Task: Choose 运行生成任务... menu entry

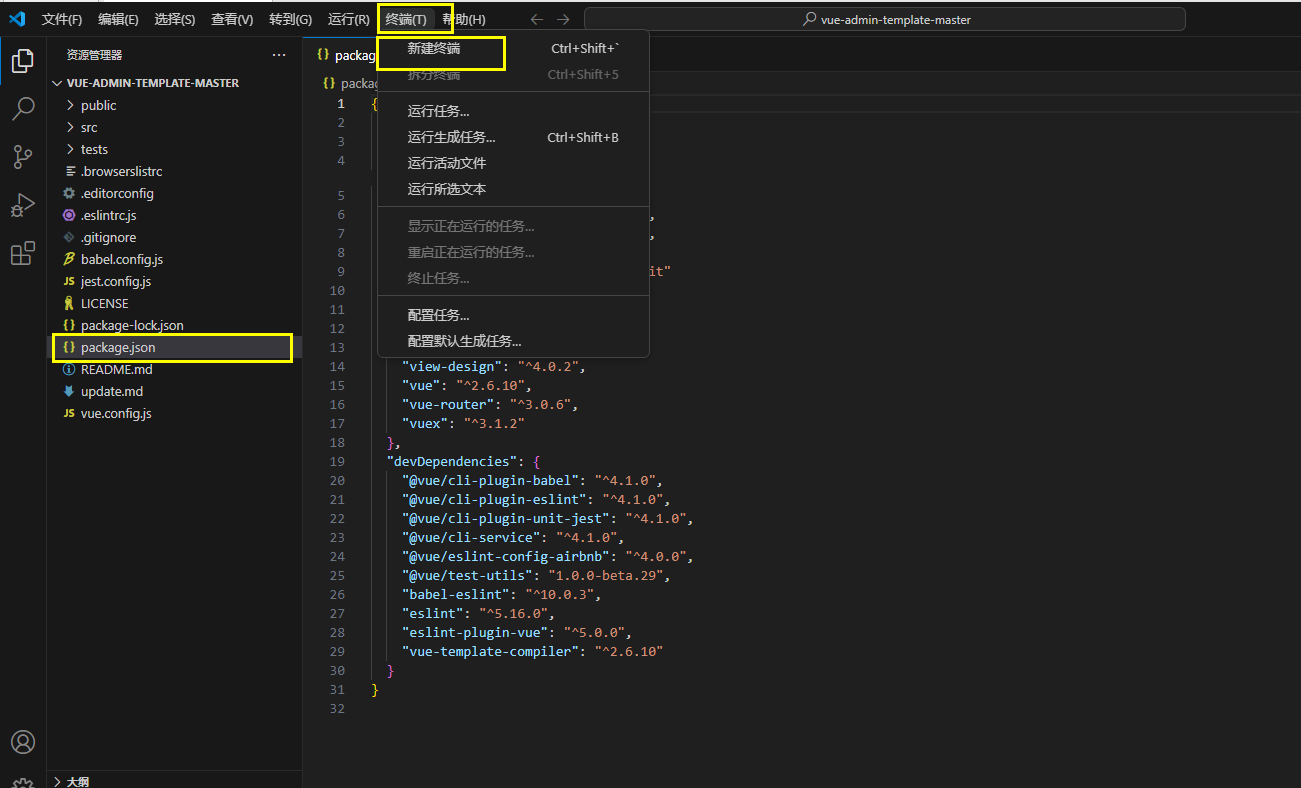Action: click(513, 137)
